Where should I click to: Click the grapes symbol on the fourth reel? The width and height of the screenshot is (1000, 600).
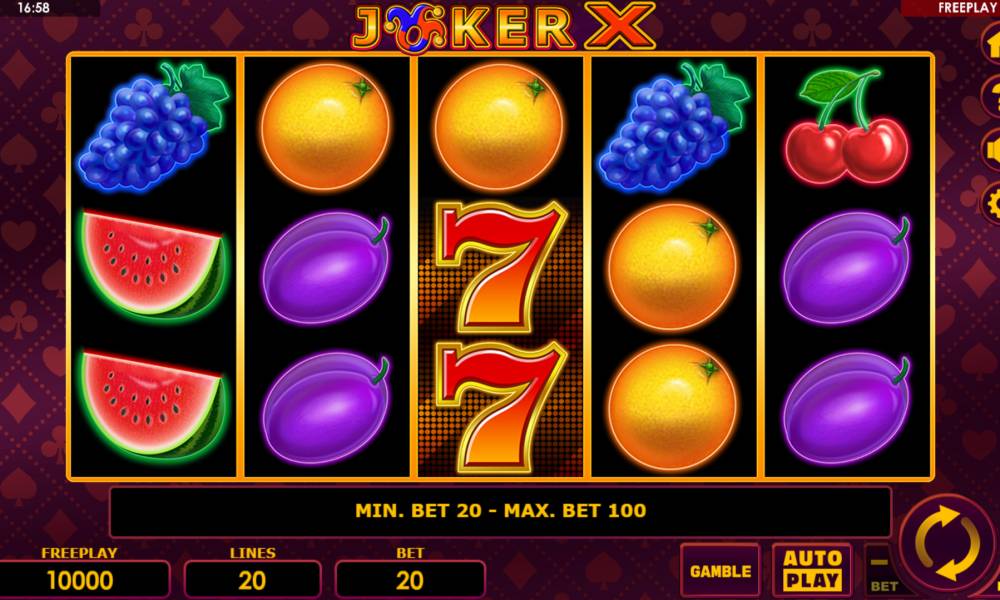click(673, 126)
